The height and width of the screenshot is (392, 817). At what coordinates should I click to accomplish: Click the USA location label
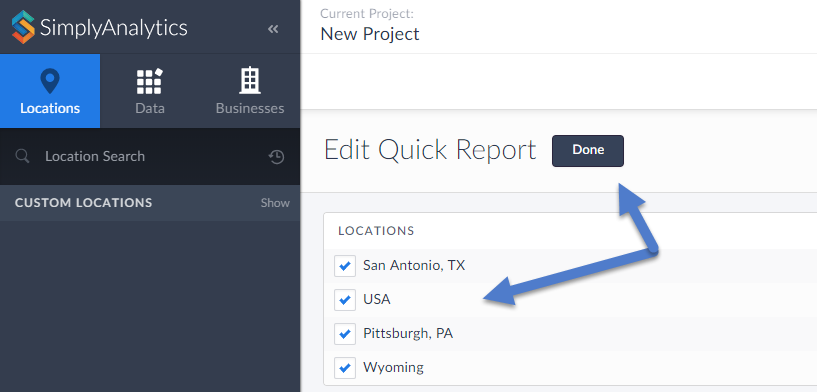(377, 300)
